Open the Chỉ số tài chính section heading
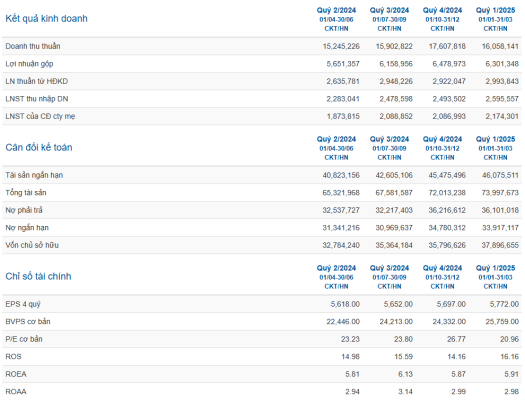525x400 pixels. (x=38, y=276)
